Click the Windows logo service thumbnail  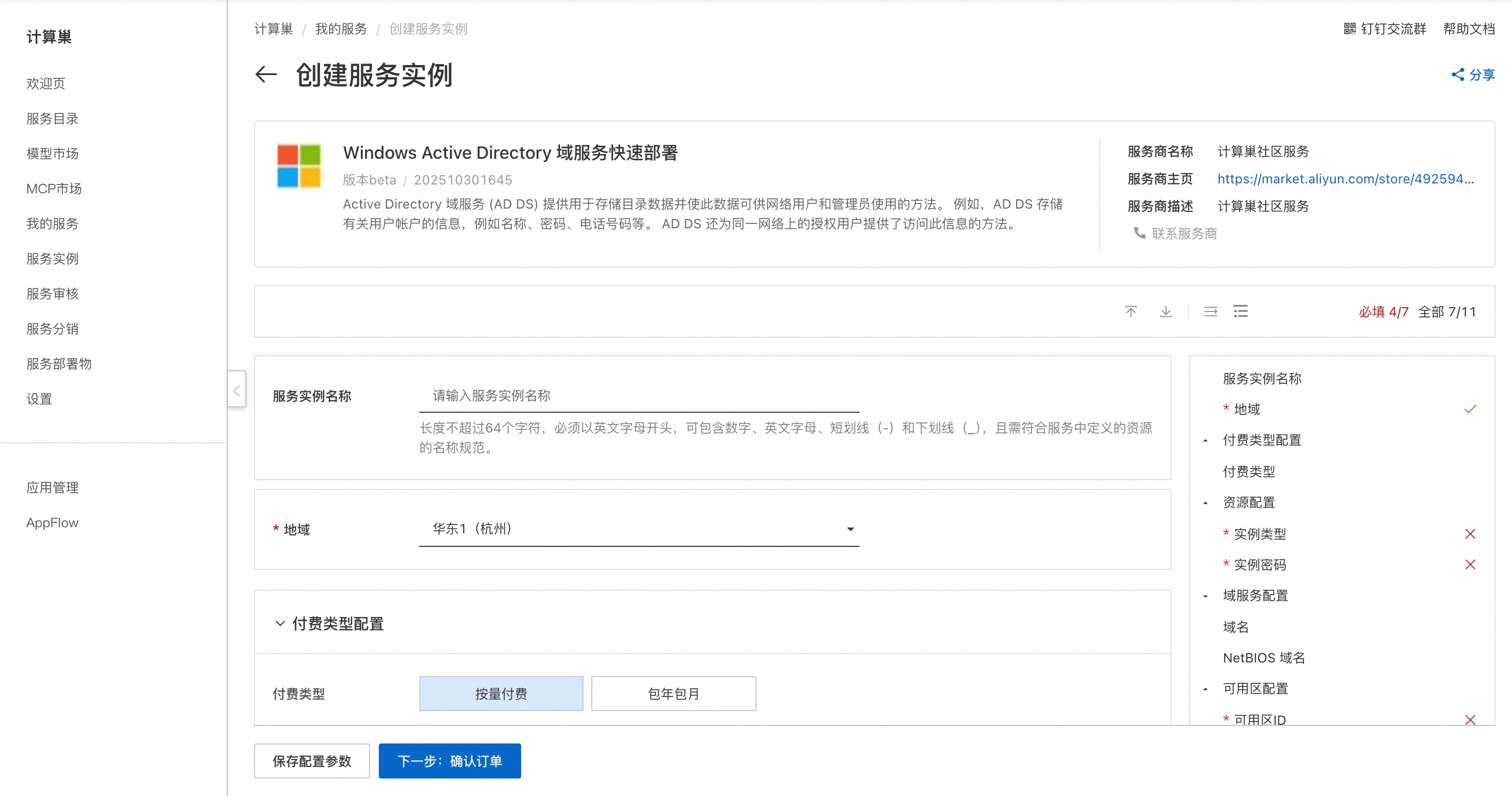tap(299, 166)
